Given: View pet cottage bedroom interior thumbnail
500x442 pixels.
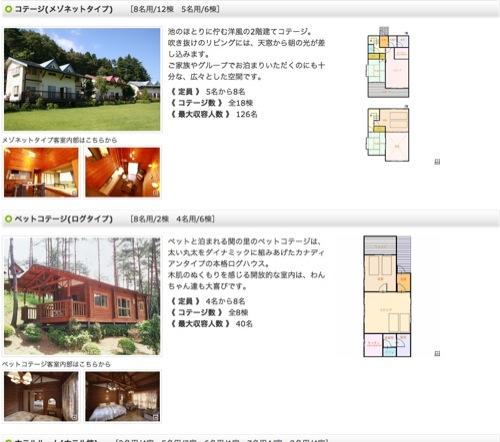Looking at the screenshot, I should point(122,396).
